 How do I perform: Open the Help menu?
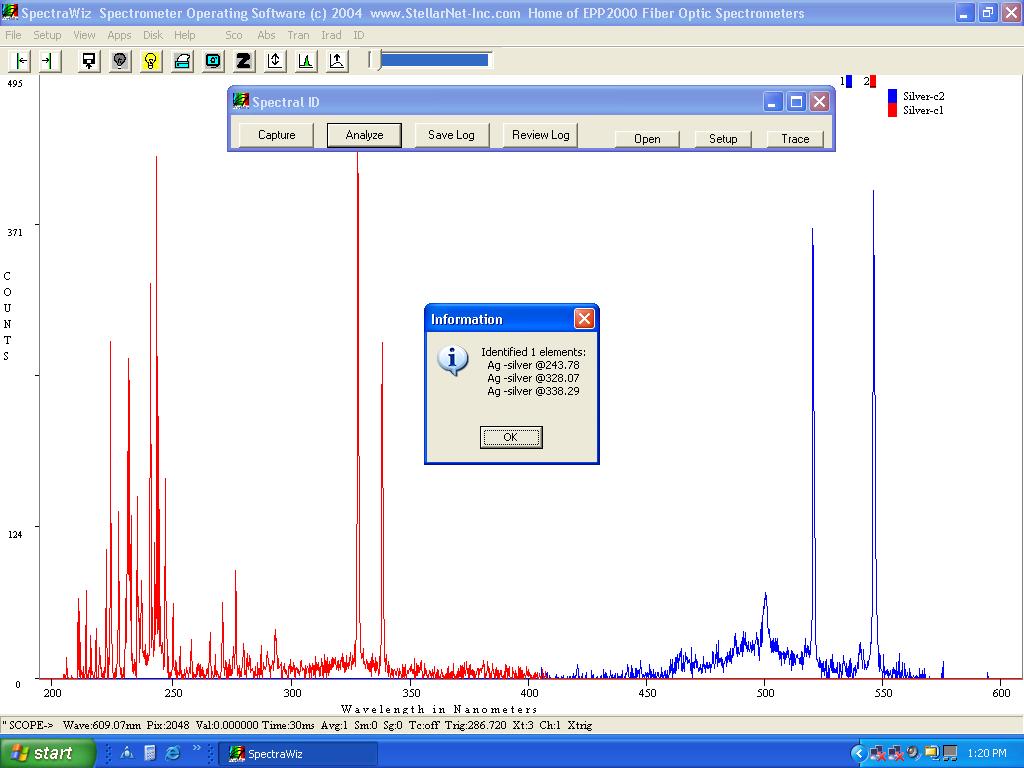click(x=185, y=35)
